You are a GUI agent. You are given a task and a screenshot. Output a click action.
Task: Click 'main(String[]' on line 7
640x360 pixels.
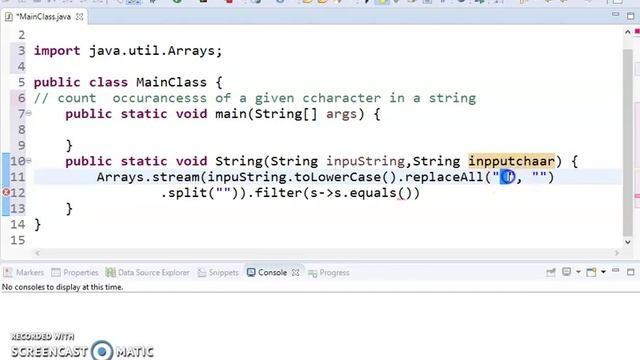click(x=266, y=114)
